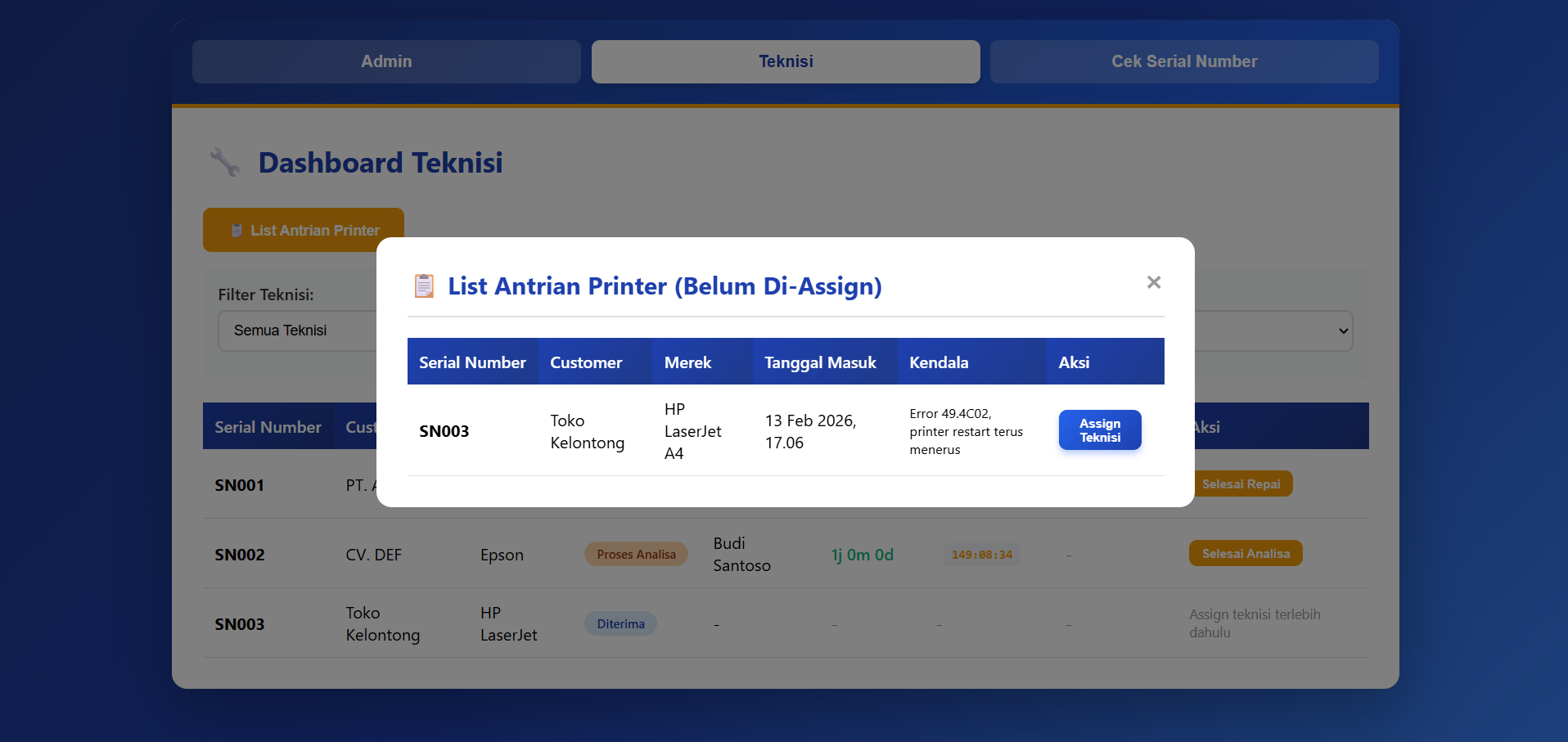
Task: Click the 149:08:34 timer badge
Action: (981, 555)
